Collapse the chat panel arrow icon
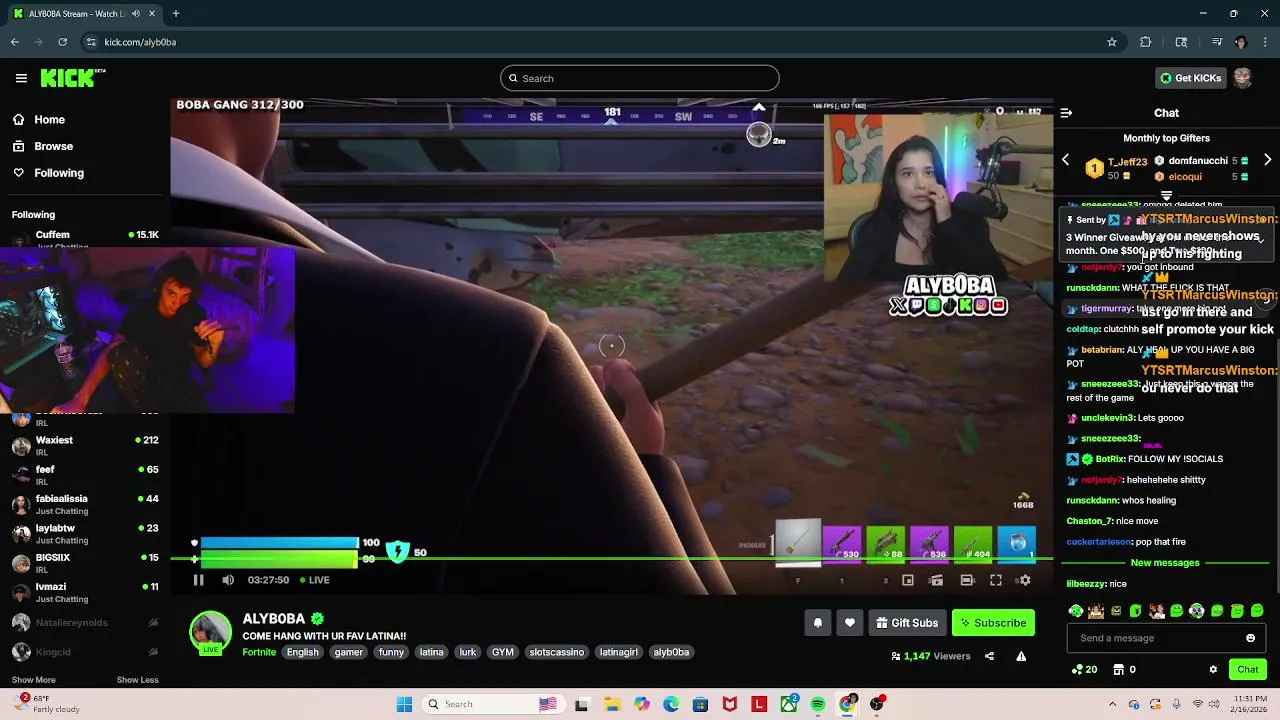Viewport: 1280px width, 720px height. coord(1066,113)
